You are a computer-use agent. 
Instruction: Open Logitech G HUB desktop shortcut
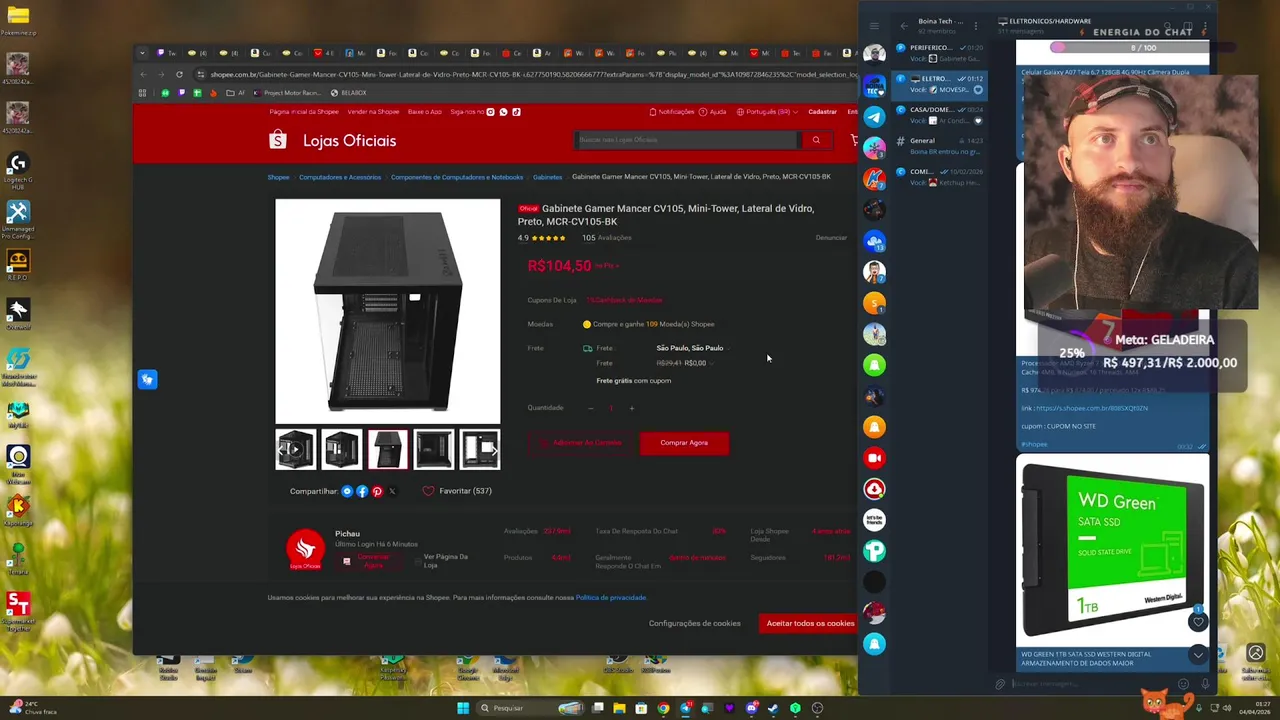pos(18,170)
